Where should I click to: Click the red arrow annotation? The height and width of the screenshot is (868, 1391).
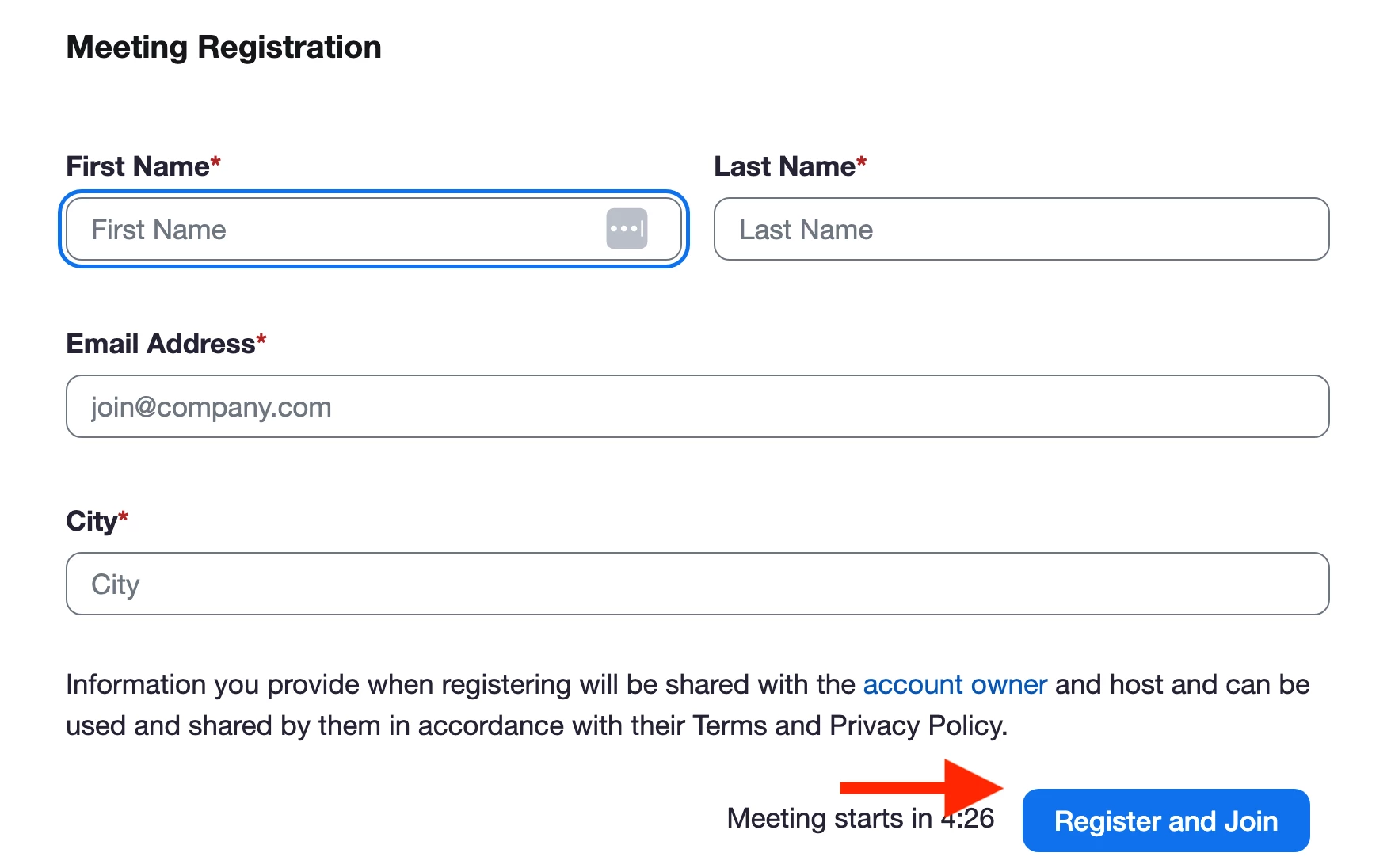[921, 787]
